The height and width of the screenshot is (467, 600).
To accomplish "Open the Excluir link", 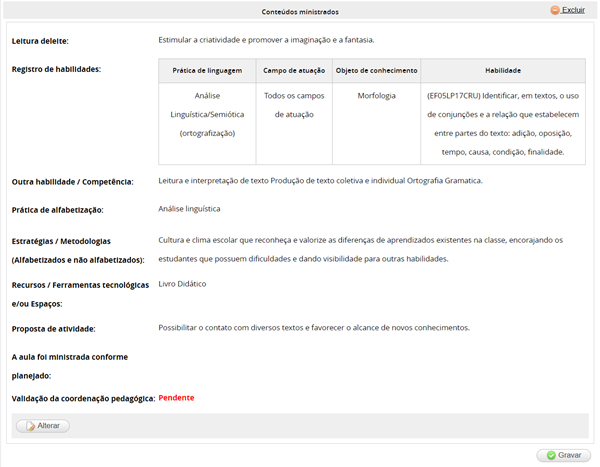I will click(573, 10).
